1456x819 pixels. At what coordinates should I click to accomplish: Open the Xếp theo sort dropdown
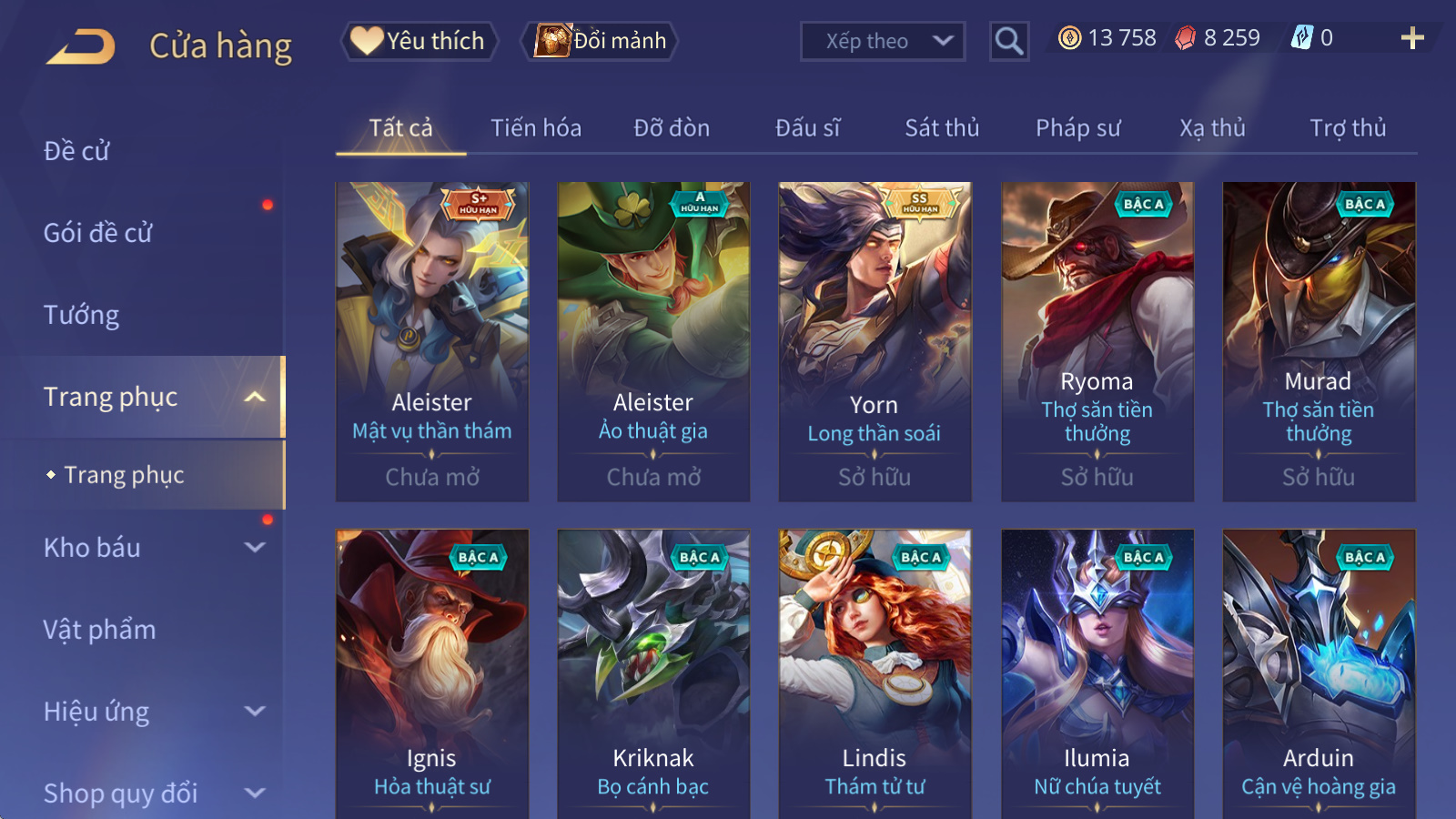[883, 41]
